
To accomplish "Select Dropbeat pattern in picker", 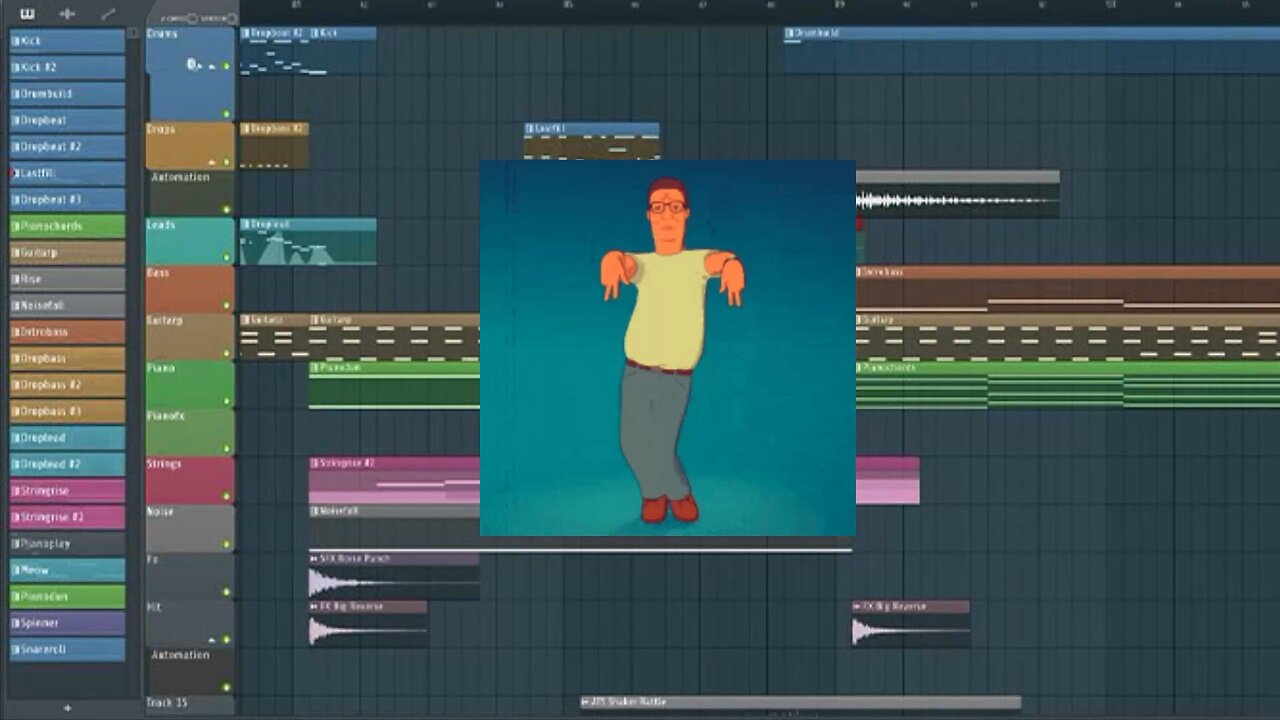I will coord(67,120).
